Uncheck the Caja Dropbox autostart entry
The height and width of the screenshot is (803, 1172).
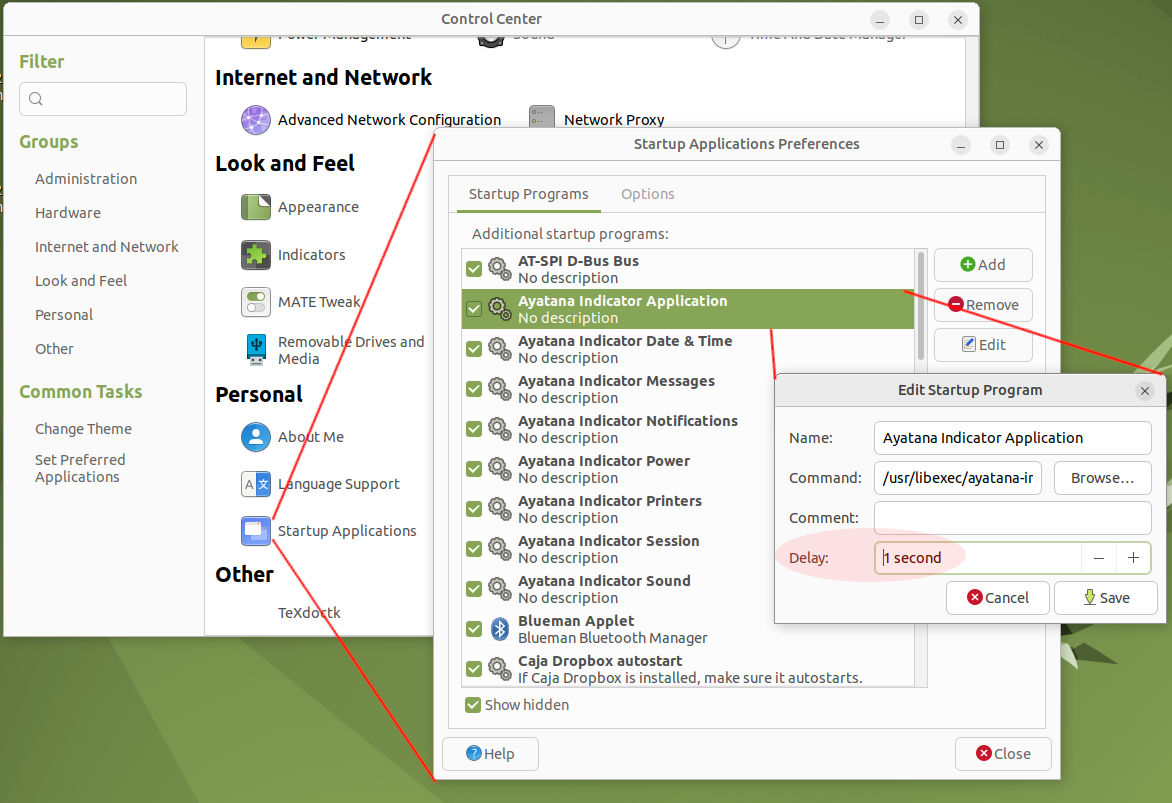tap(473, 668)
